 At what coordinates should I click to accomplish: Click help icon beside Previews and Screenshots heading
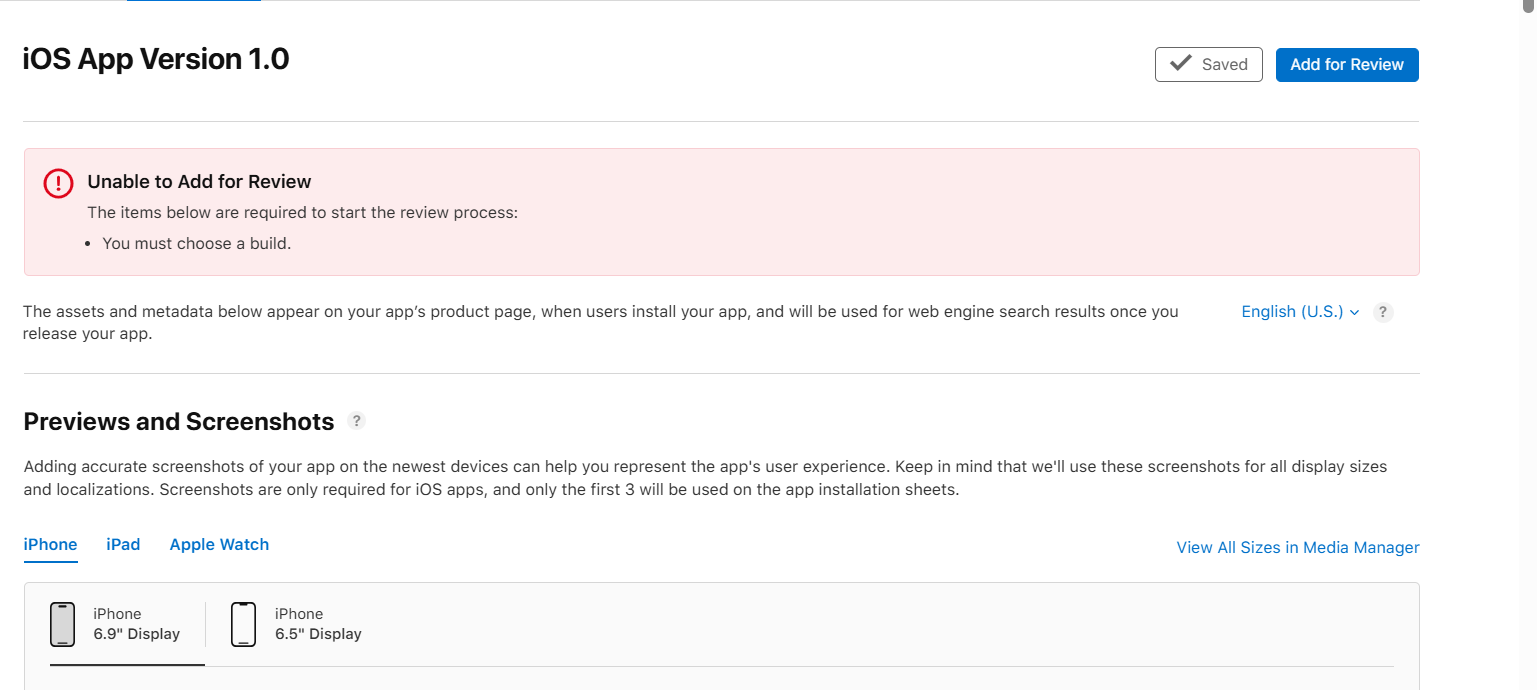(356, 421)
